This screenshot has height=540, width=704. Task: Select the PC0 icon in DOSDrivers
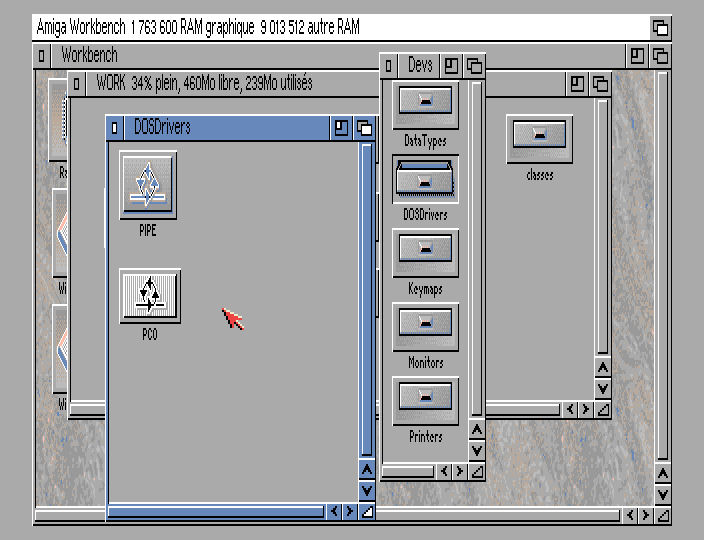click(150, 296)
